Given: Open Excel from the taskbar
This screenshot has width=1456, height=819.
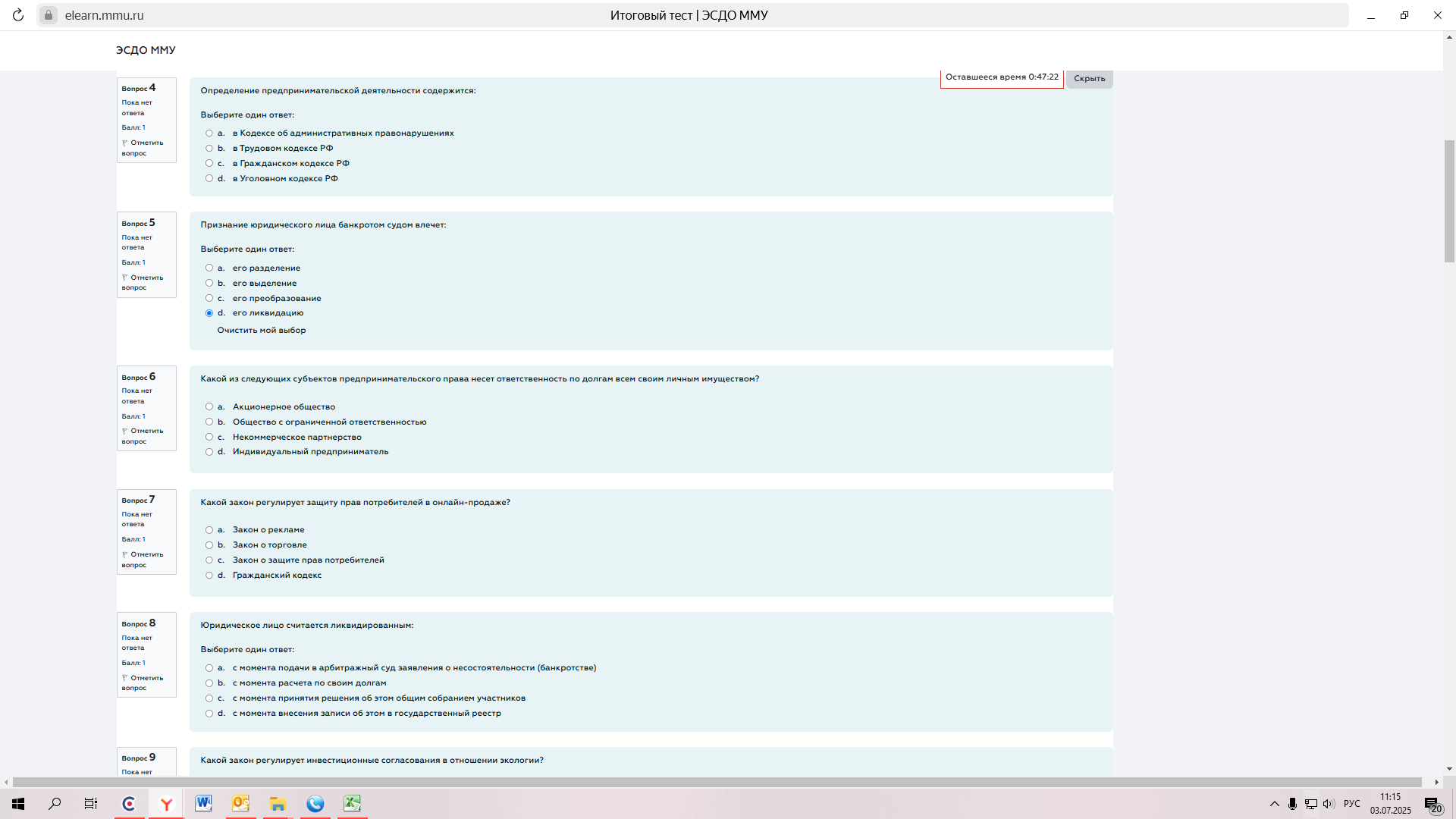Looking at the screenshot, I should pos(352,804).
